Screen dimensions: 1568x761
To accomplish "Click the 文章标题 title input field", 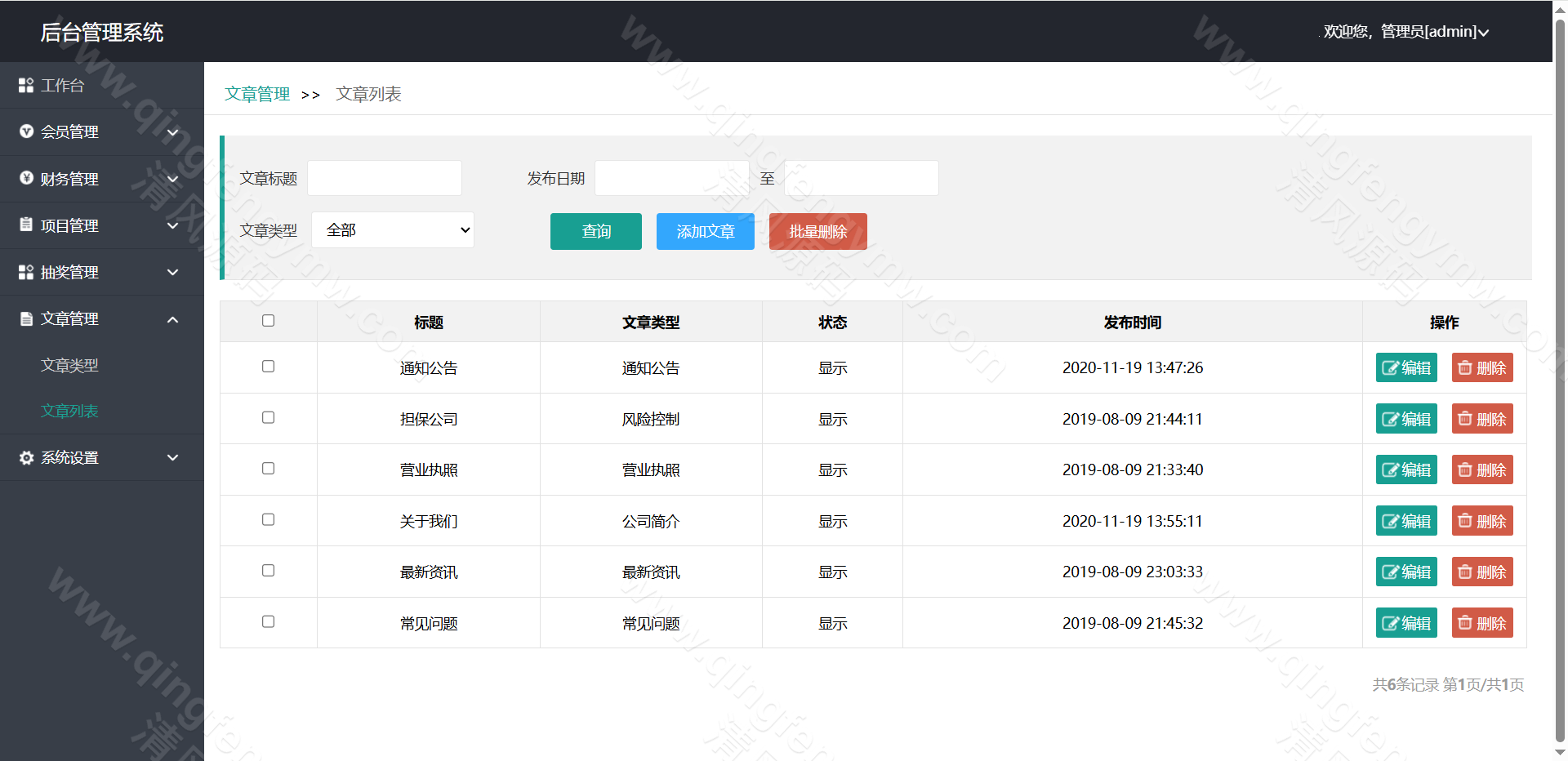I will [384, 178].
